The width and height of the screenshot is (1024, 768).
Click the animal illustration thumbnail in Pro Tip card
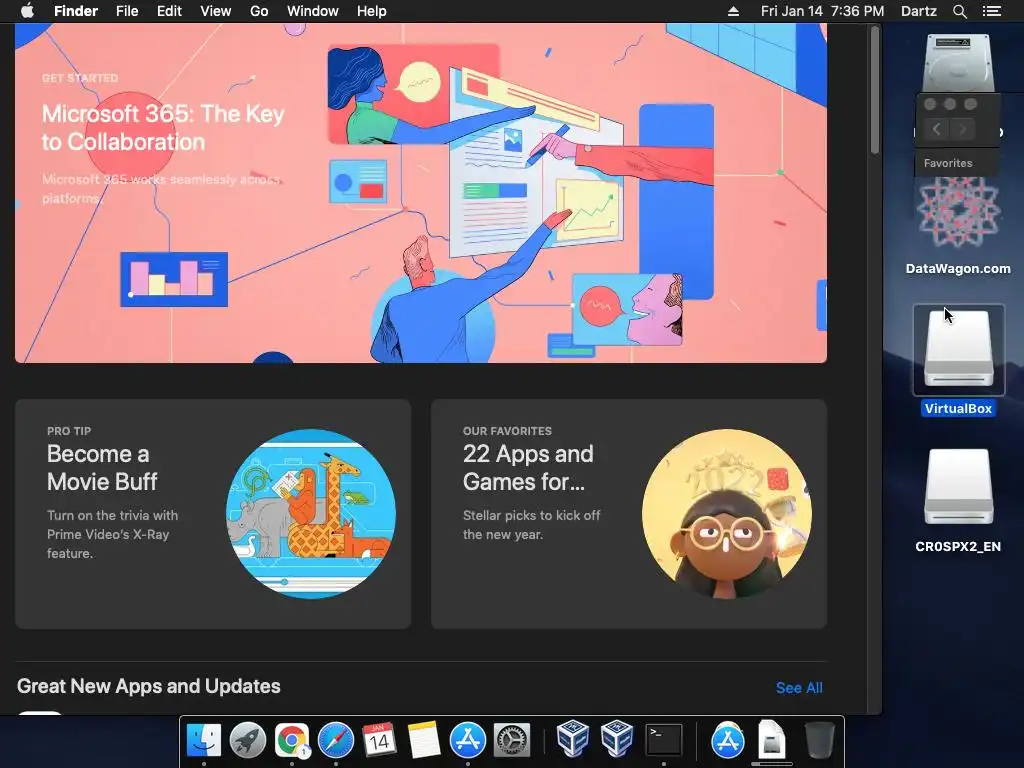[x=311, y=514]
